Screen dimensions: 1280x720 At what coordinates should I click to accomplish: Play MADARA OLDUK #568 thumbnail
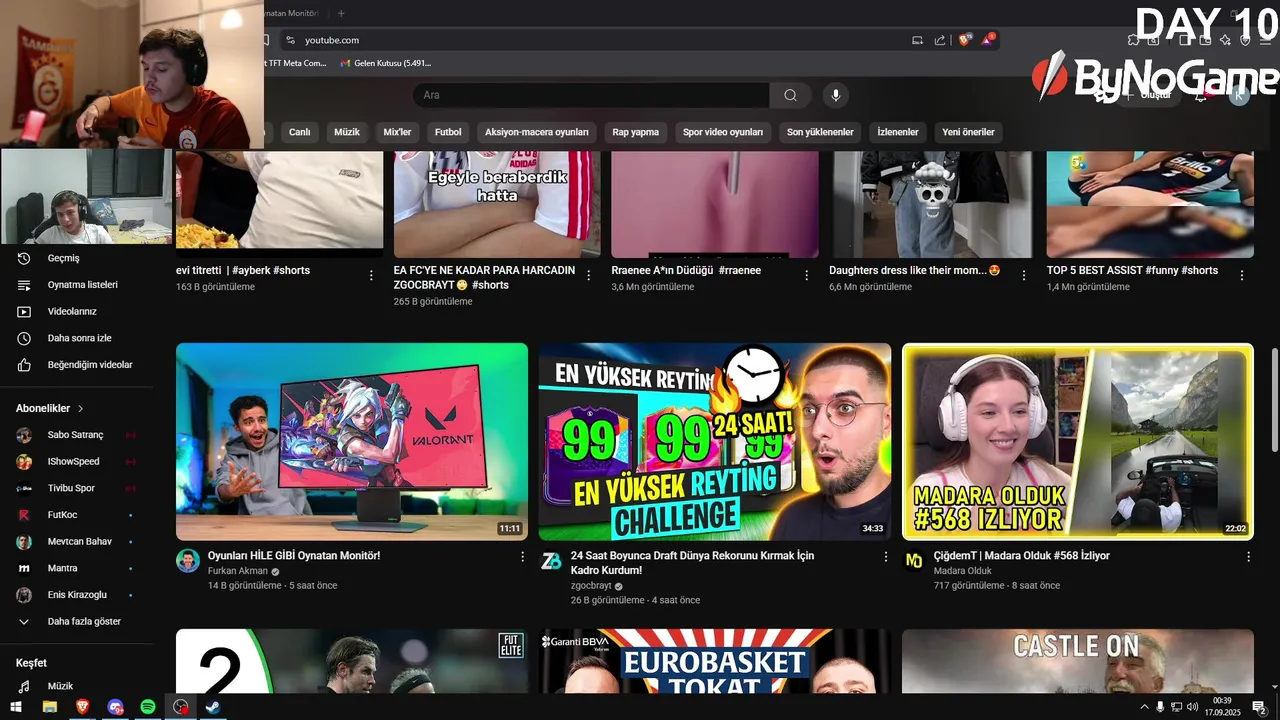click(1078, 442)
